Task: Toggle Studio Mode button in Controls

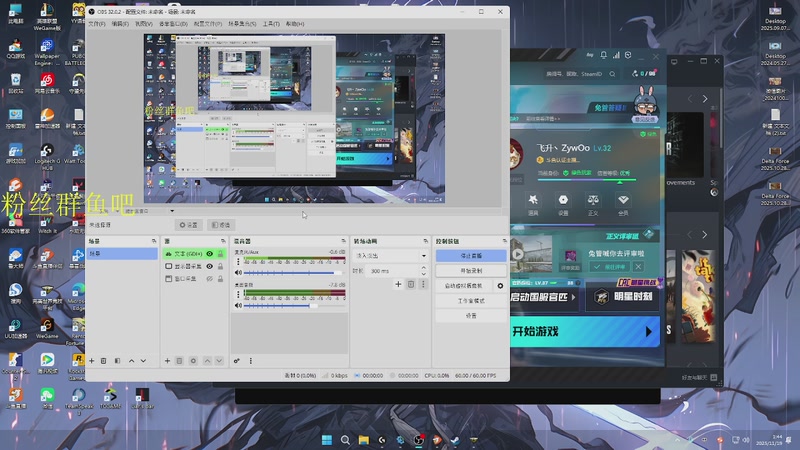Action: click(471, 301)
